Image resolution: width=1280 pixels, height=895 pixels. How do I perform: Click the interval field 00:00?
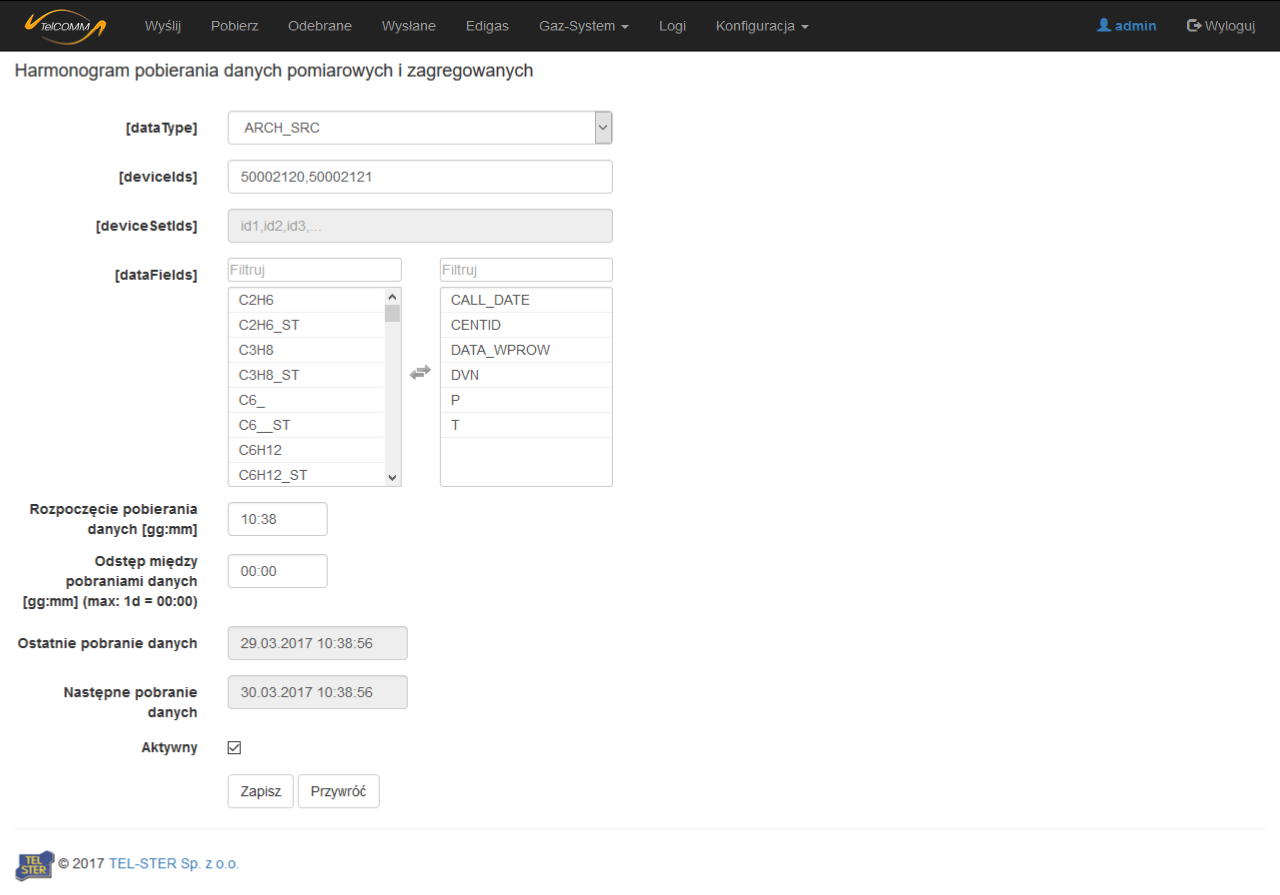tap(278, 571)
